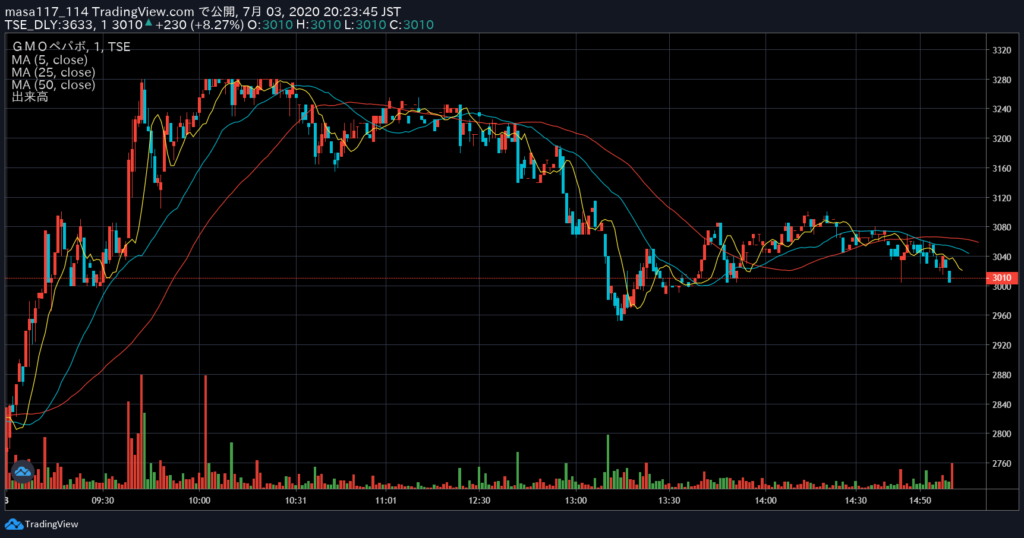The height and width of the screenshot is (538, 1024).
Task: Select the MA (50, close) legend label
Action: tap(54, 84)
